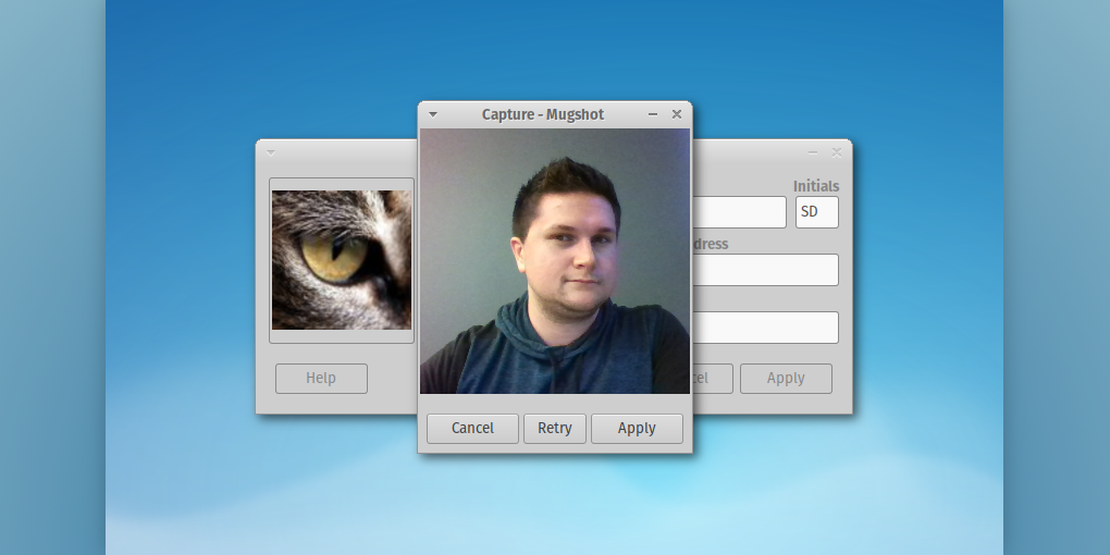Click the cat eye profile picture
Image resolution: width=1110 pixels, height=555 pixels.
341,260
